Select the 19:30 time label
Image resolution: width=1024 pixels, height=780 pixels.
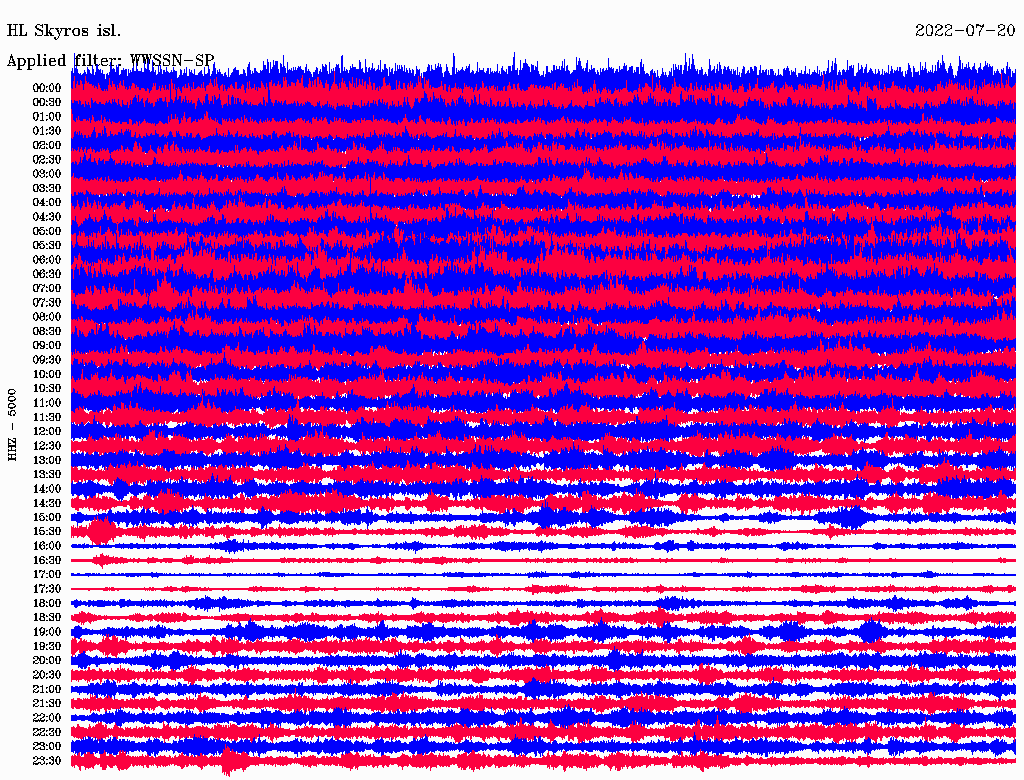tap(47, 647)
